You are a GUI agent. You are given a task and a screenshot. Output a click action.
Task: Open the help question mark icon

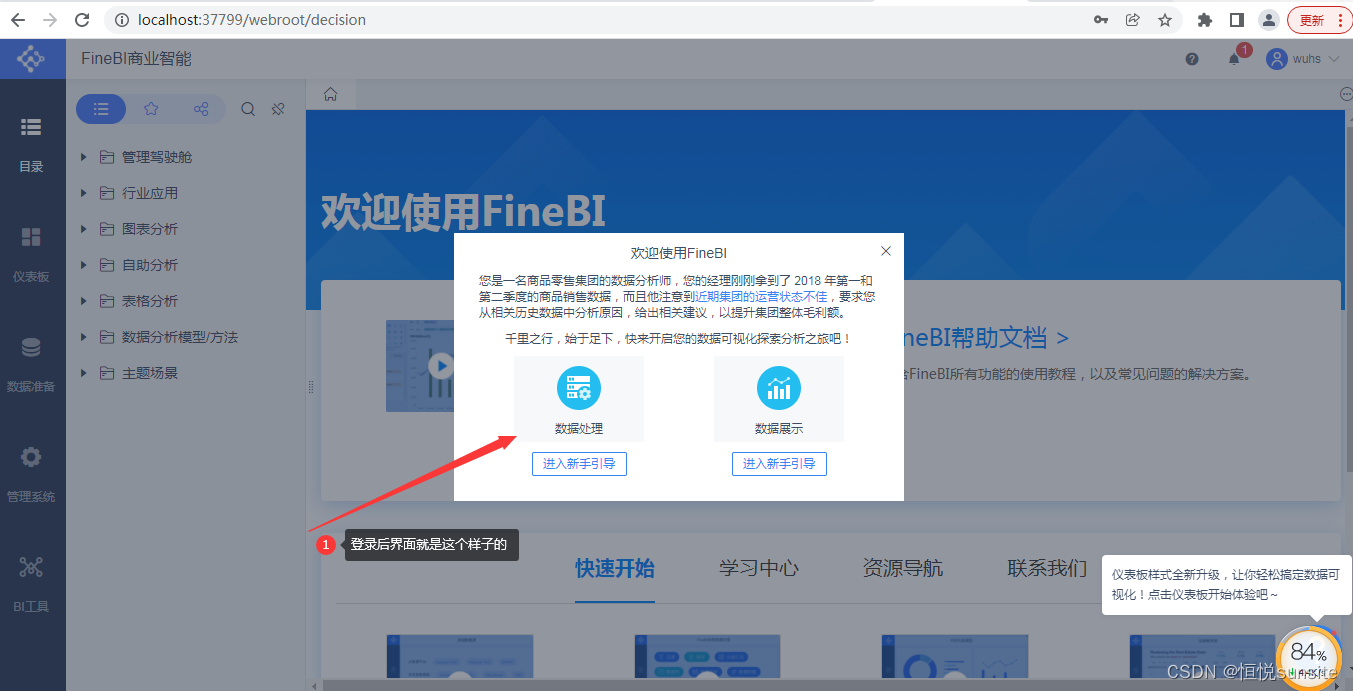point(1192,59)
